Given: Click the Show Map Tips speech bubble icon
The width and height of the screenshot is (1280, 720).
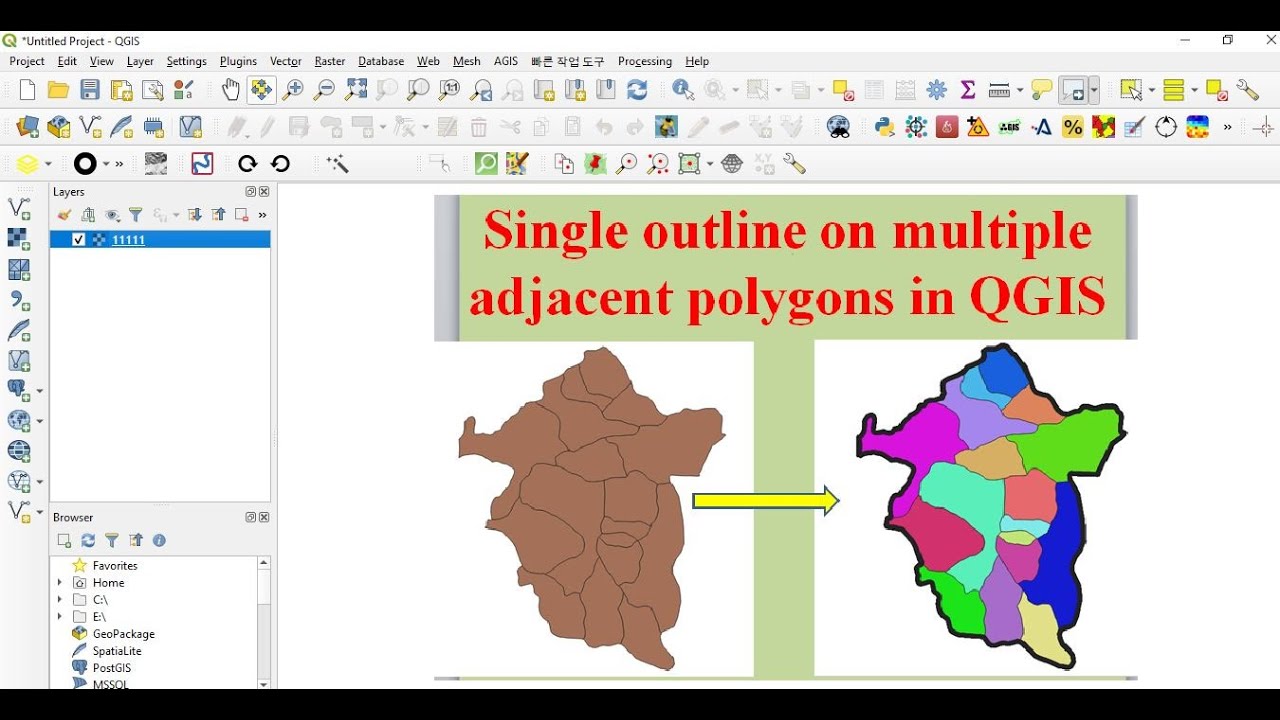Looking at the screenshot, I should pos(1042,90).
